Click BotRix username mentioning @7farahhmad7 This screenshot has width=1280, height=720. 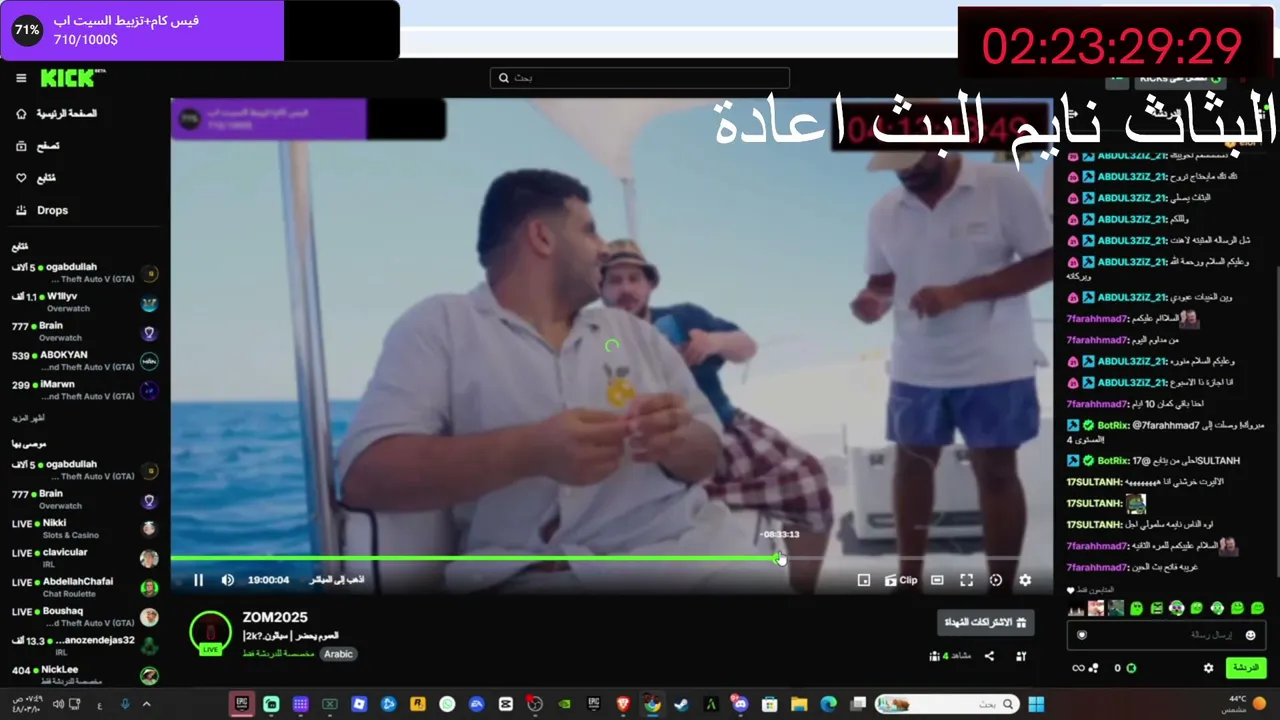[1112, 425]
